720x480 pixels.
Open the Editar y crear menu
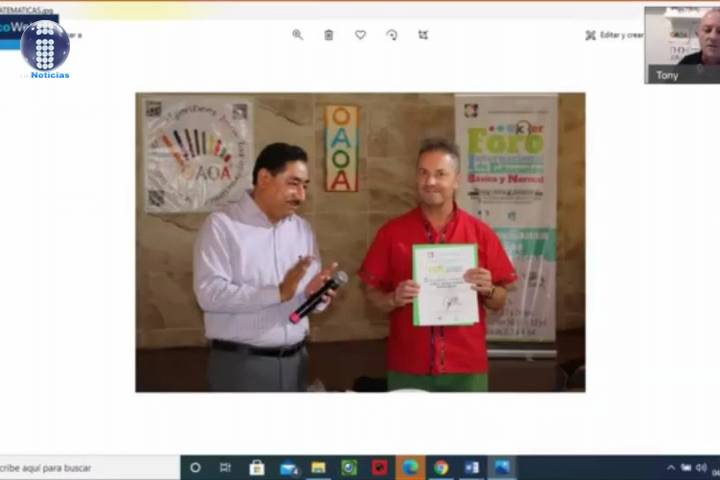(x=613, y=35)
